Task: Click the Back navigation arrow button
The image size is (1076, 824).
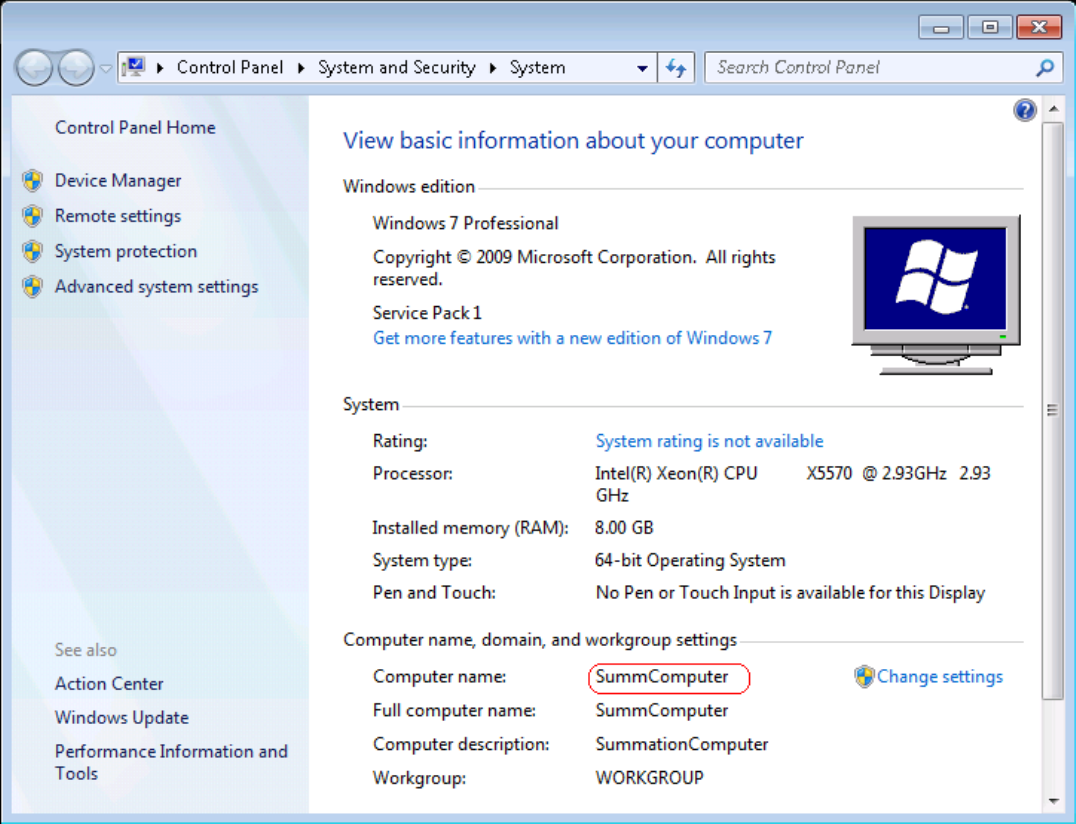Action: 34,68
